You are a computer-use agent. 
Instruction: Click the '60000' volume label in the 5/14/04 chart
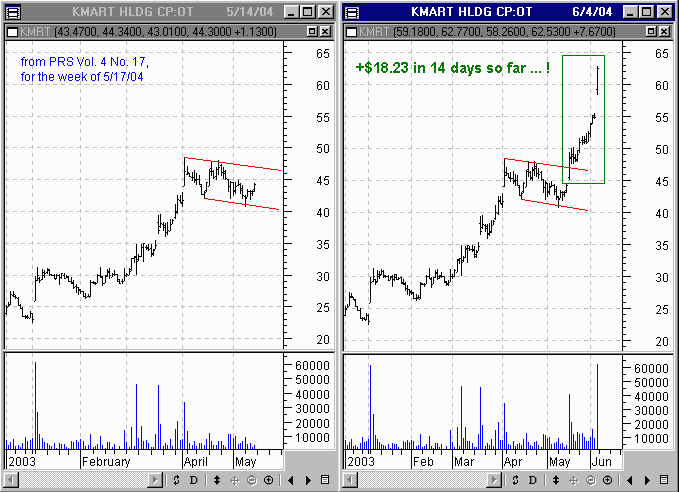(312, 366)
